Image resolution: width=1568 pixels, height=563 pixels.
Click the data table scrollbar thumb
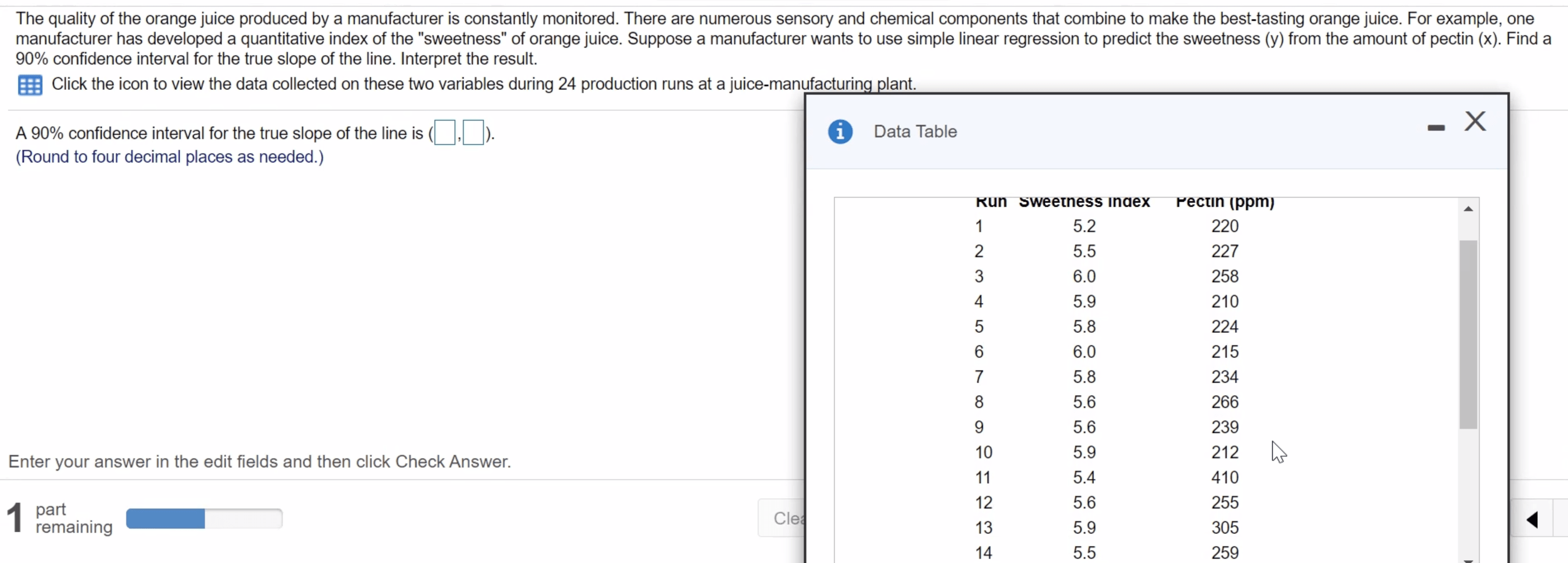pos(1468,334)
